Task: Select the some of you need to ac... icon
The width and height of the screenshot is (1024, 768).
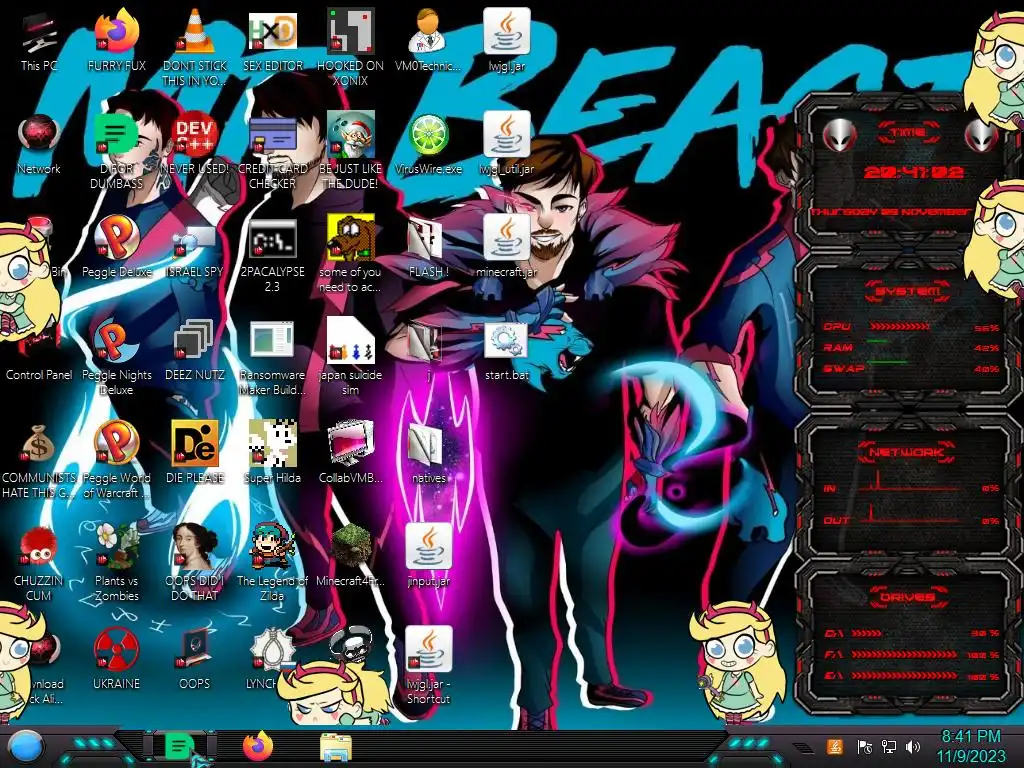Action: pyautogui.click(x=350, y=238)
